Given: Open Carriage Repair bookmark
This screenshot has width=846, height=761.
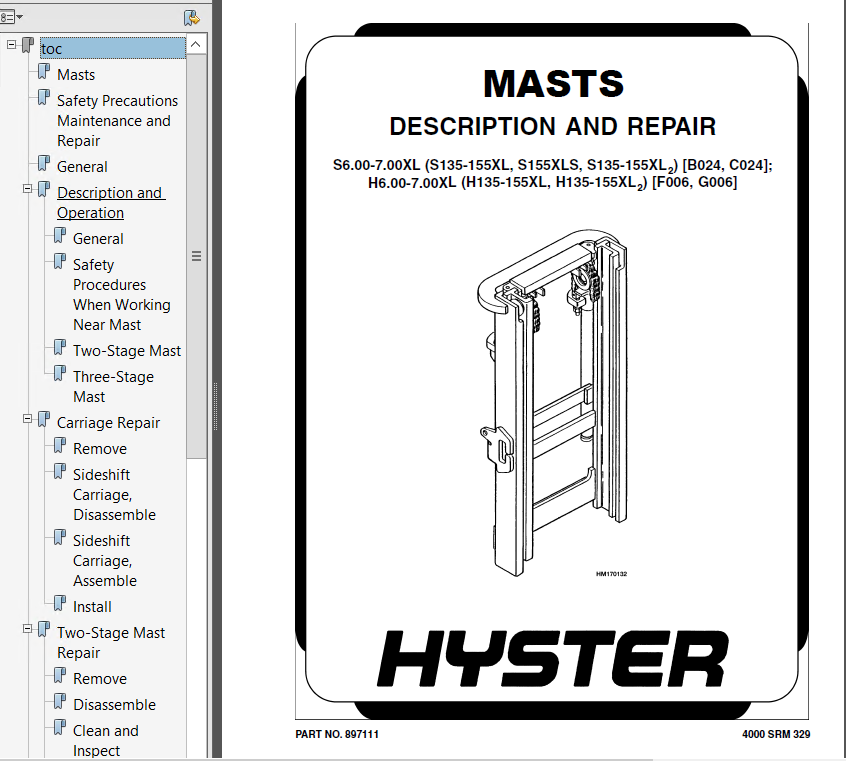Looking at the screenshot, I should pos(108,423).
